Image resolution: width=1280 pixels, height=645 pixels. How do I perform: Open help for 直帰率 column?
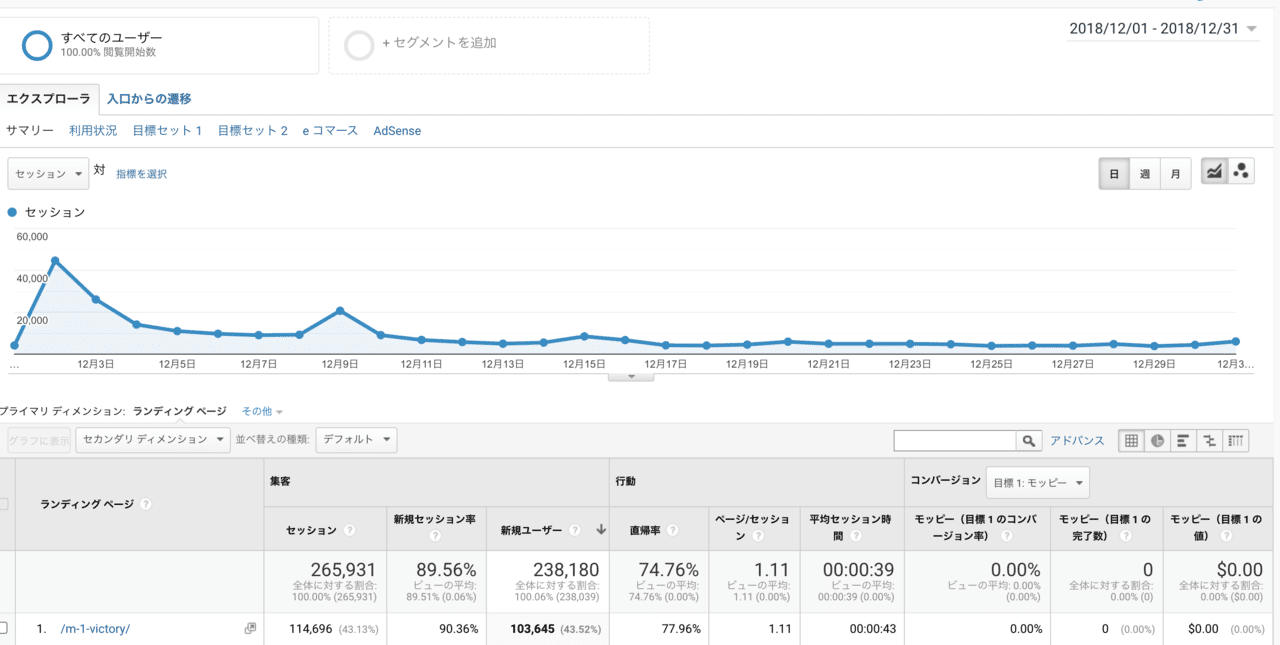[673, 530]
